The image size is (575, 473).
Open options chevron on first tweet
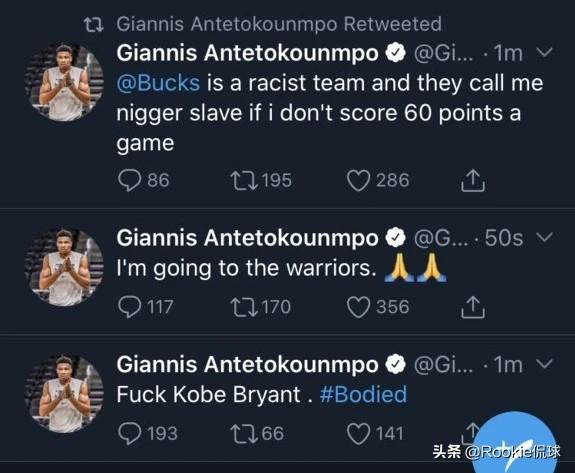click(544, 53)
